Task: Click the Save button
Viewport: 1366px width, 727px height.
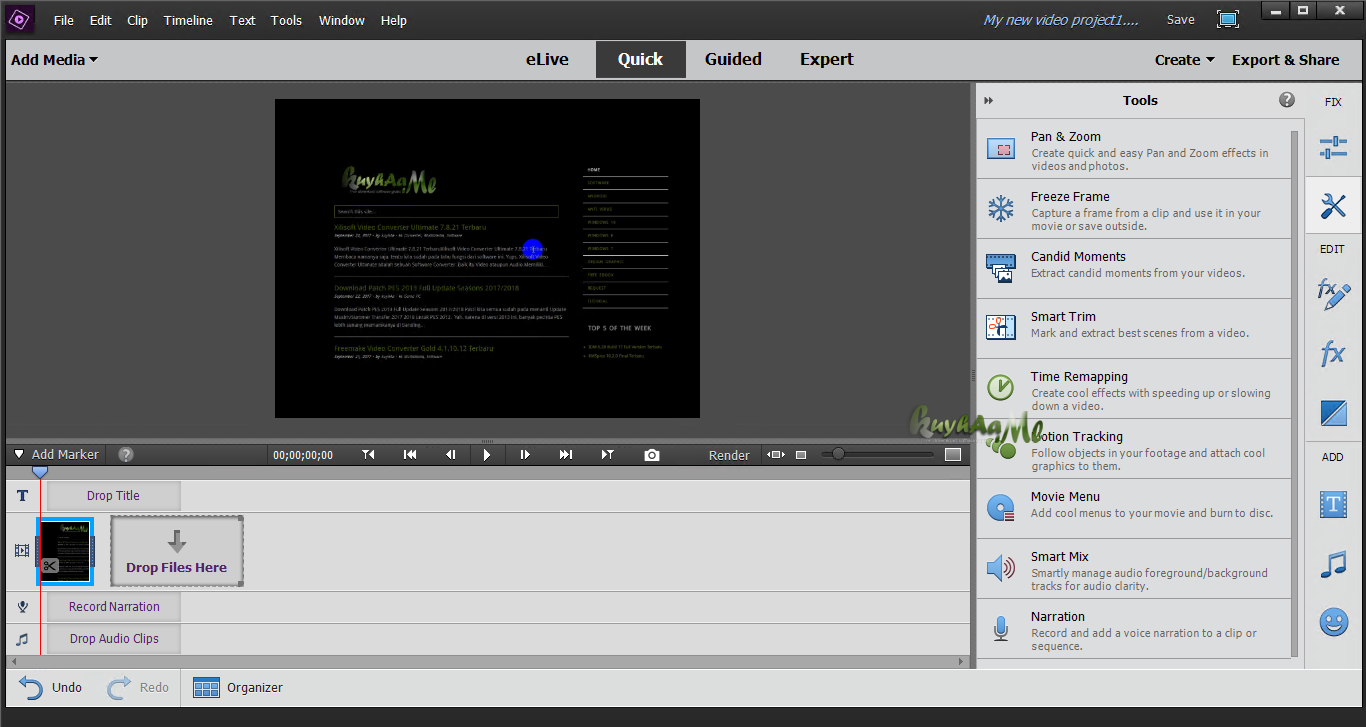Action: coord(1181,19)
